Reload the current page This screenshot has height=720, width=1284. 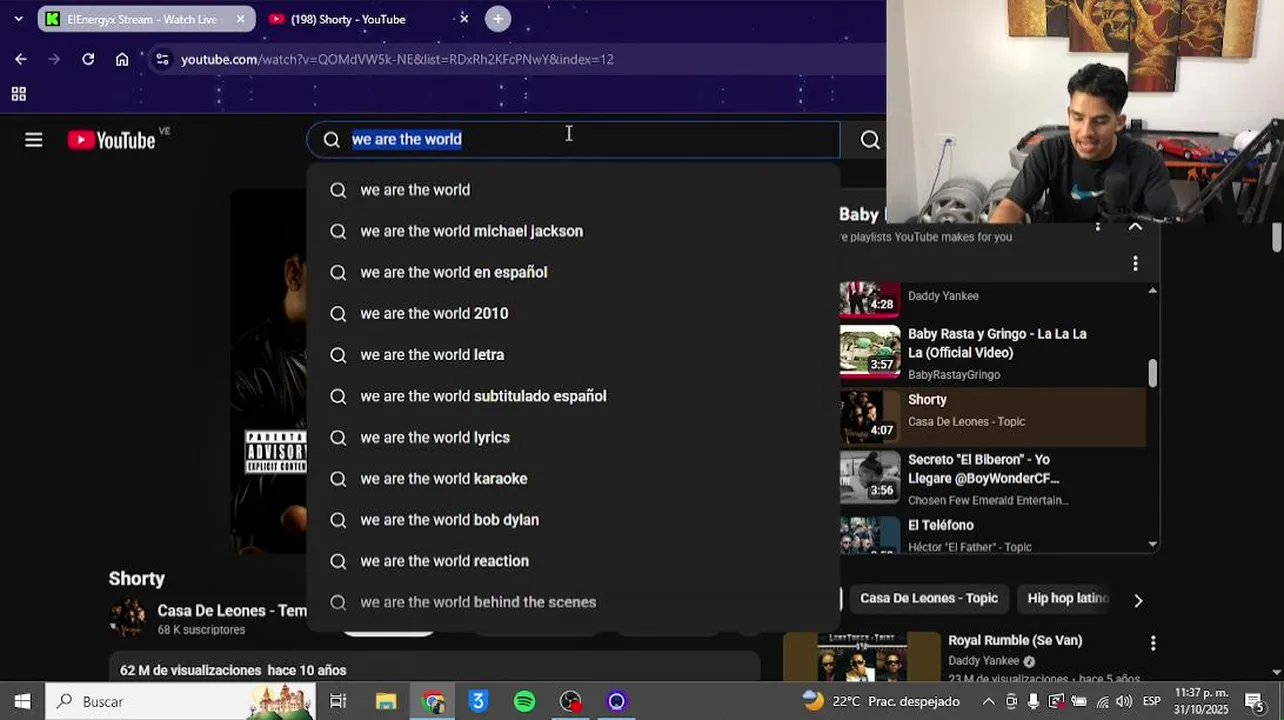coord(88,59)
